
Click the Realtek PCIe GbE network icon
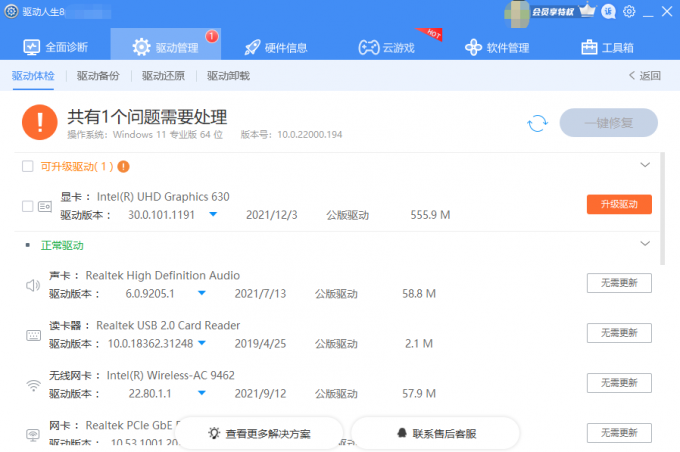point(33,435)
